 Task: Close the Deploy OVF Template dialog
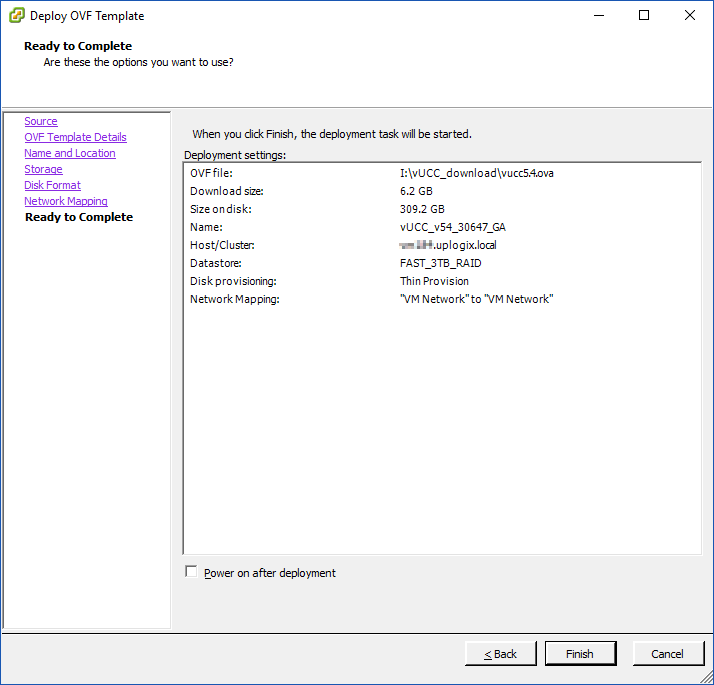point(690,16)
